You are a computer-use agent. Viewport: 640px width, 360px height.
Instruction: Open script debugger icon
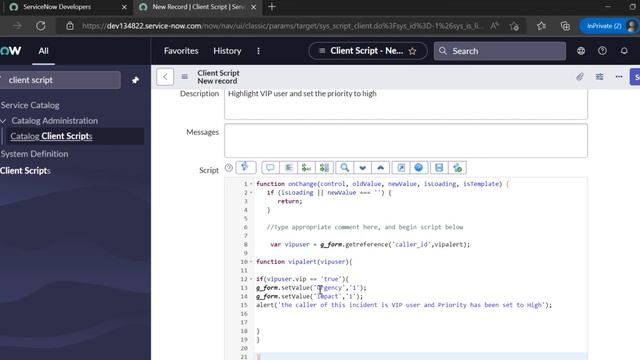click(458, 168)
